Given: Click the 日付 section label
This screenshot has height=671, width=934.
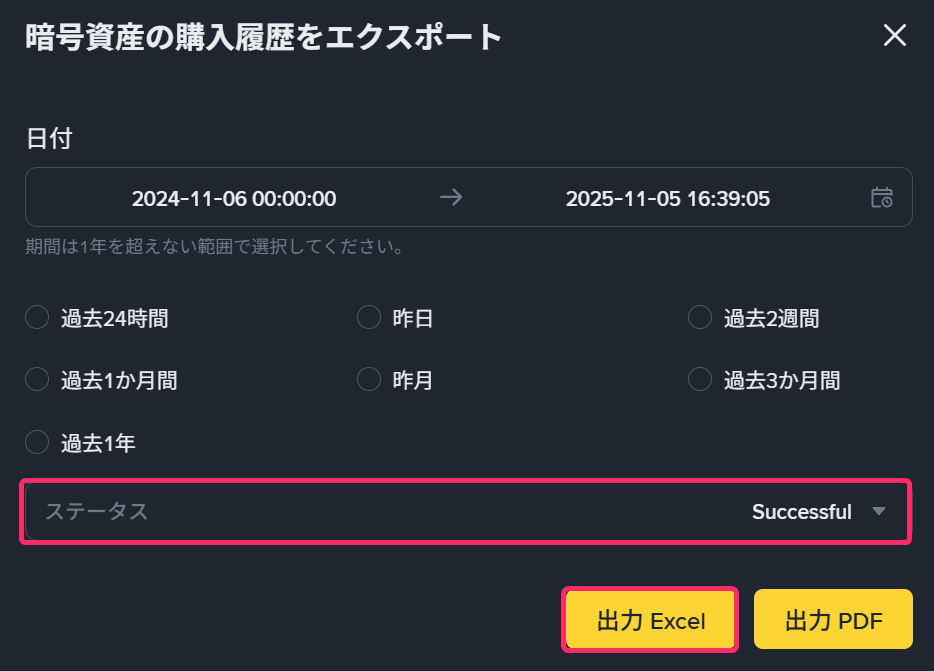Looking at the screenshot, I should tap(49, 139).
